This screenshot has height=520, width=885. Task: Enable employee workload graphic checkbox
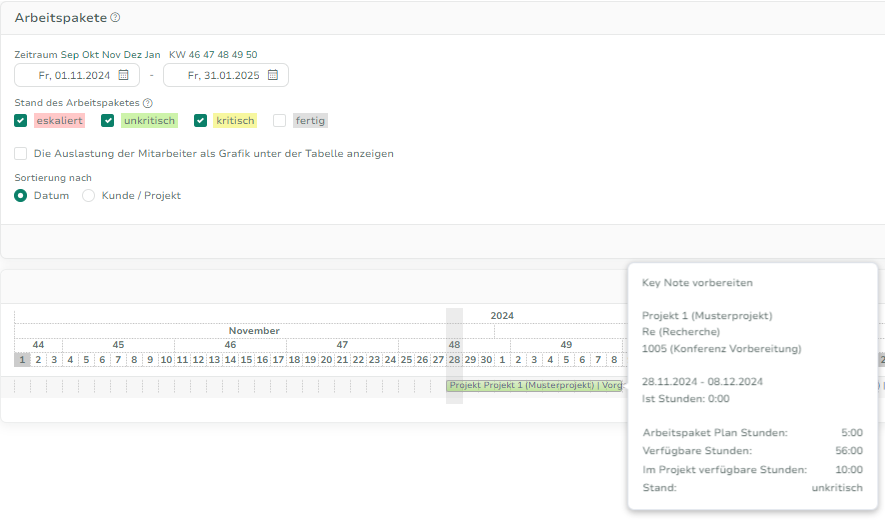[x=21, y=154]
